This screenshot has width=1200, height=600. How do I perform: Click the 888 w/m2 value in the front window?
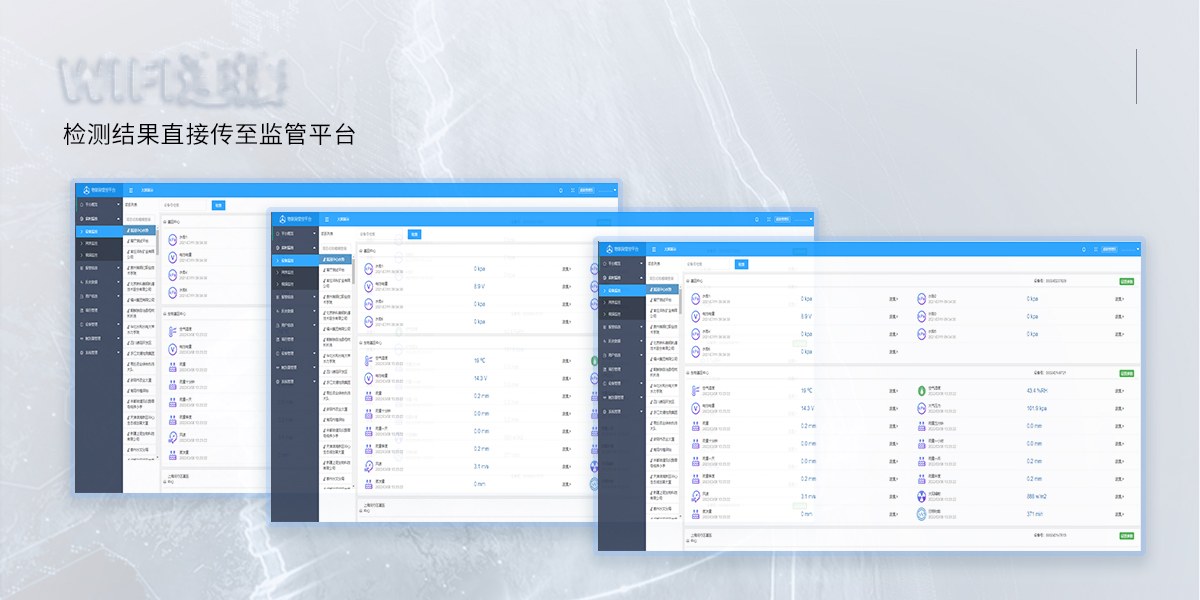(1037, 496)
